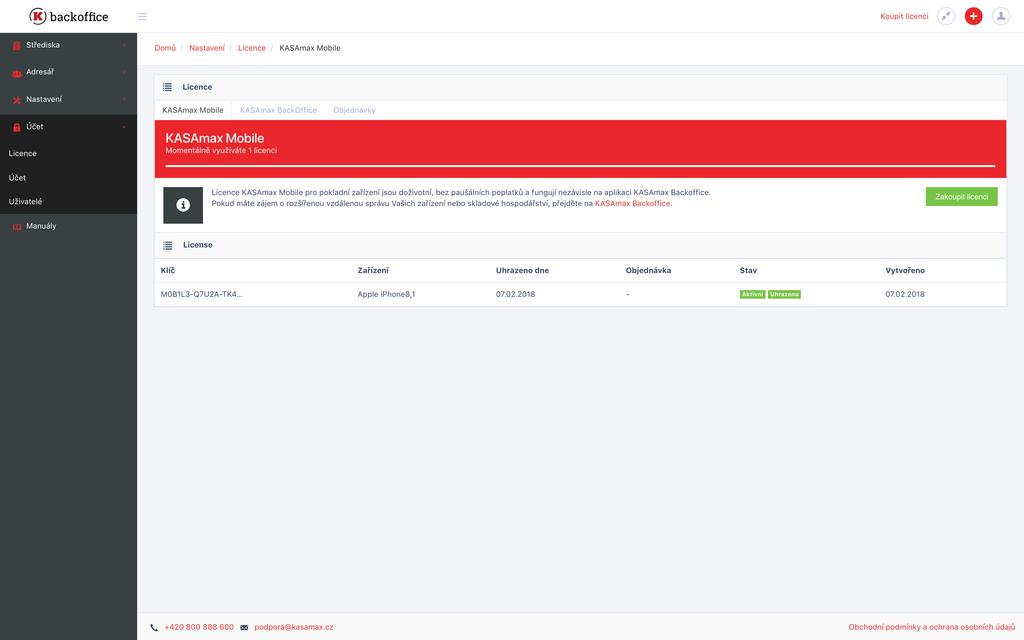Click the red plus add button
This screenshot has height=640, width=1024.
(x=973, y=16)
